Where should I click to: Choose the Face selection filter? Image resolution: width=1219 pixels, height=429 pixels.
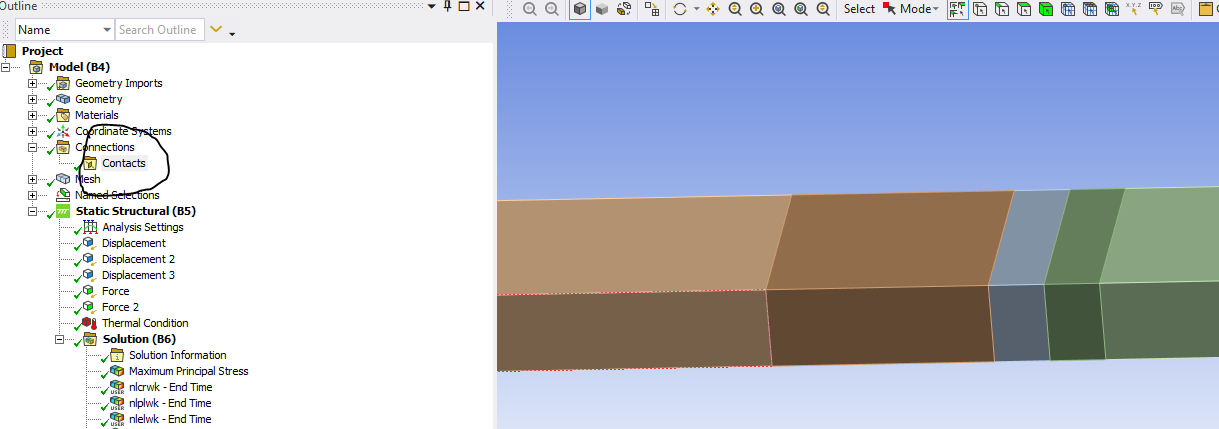click(x=1024, y=9)
